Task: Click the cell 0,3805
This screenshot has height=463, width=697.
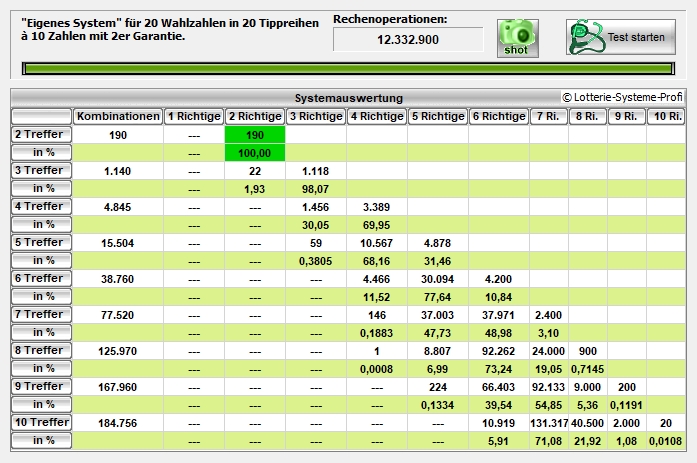Action: coord(316,261)
